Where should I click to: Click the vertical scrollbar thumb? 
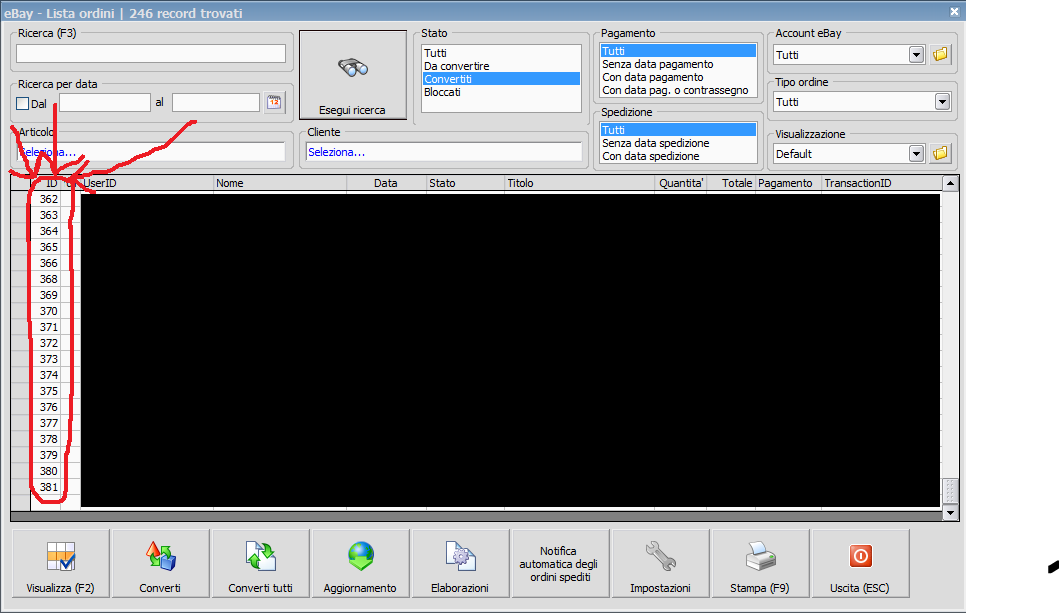(x=950, y=491)
